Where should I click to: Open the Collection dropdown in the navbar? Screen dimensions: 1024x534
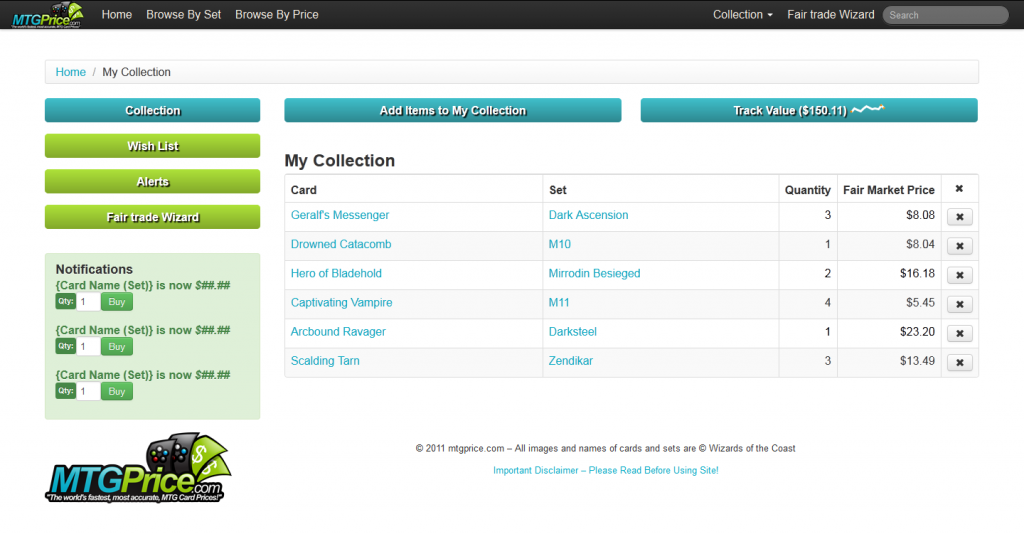click(x=743, y=14)
